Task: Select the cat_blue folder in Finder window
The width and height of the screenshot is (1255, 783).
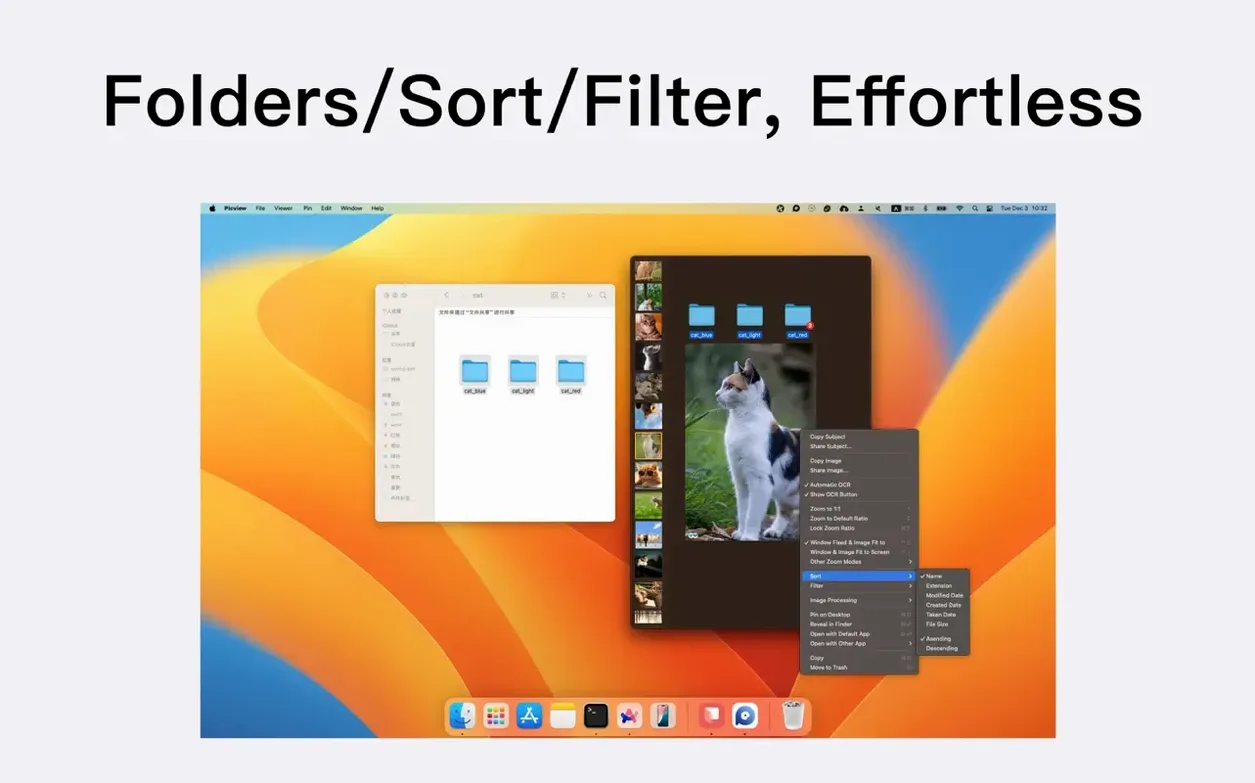Action: (x=475, y=374)
